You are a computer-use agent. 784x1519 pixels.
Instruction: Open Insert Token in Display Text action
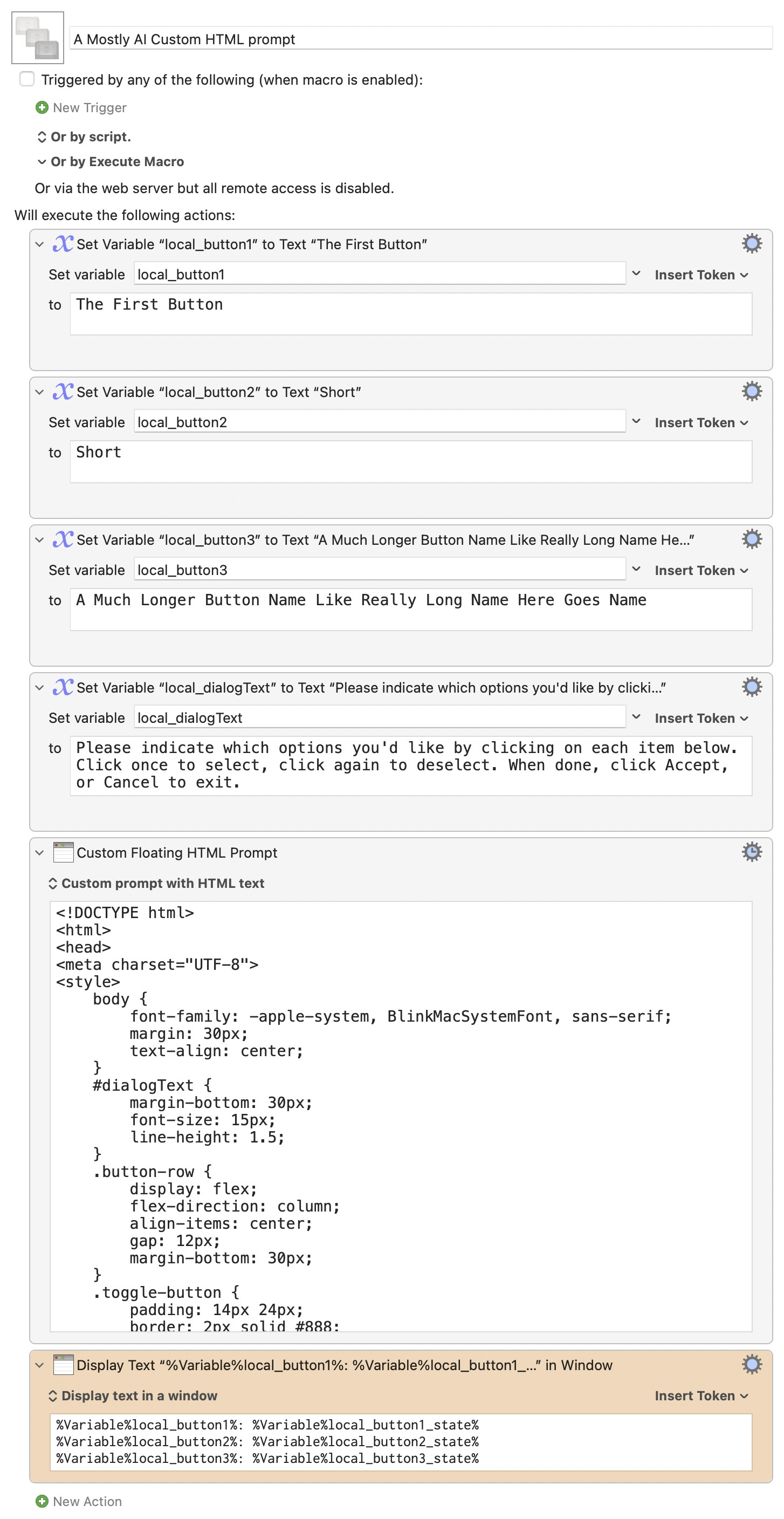[701, 1395]
